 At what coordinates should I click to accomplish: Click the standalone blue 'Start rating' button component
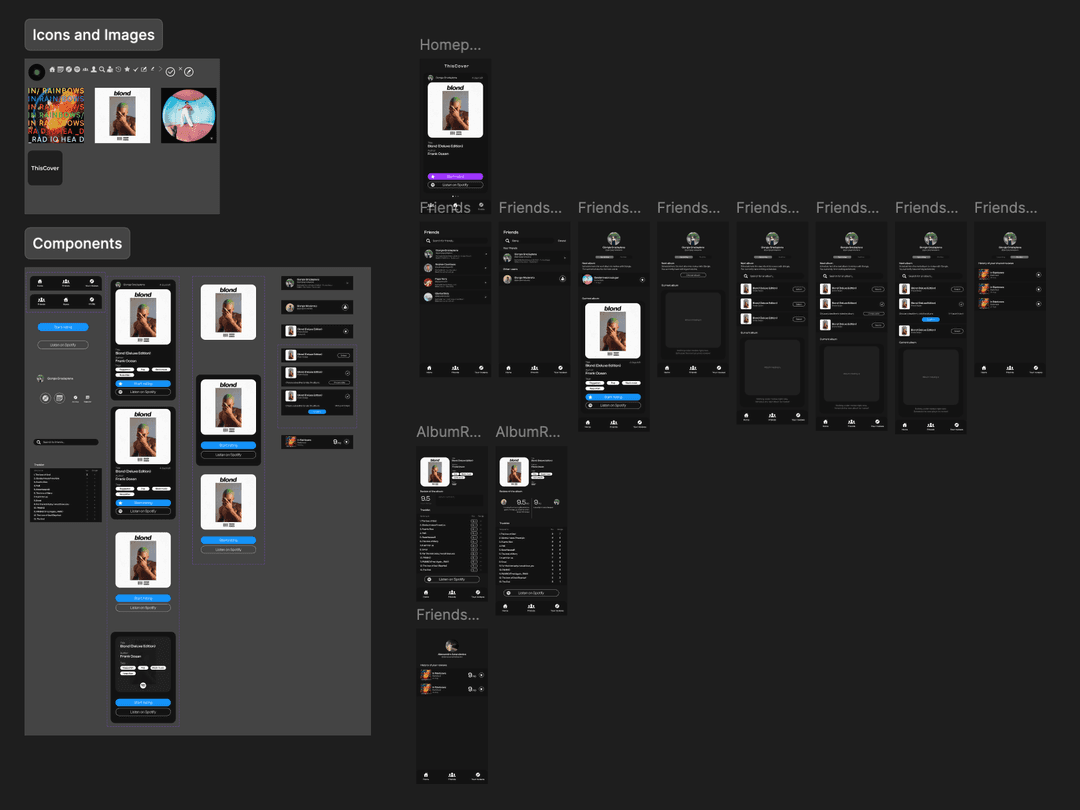coord(63,327)
